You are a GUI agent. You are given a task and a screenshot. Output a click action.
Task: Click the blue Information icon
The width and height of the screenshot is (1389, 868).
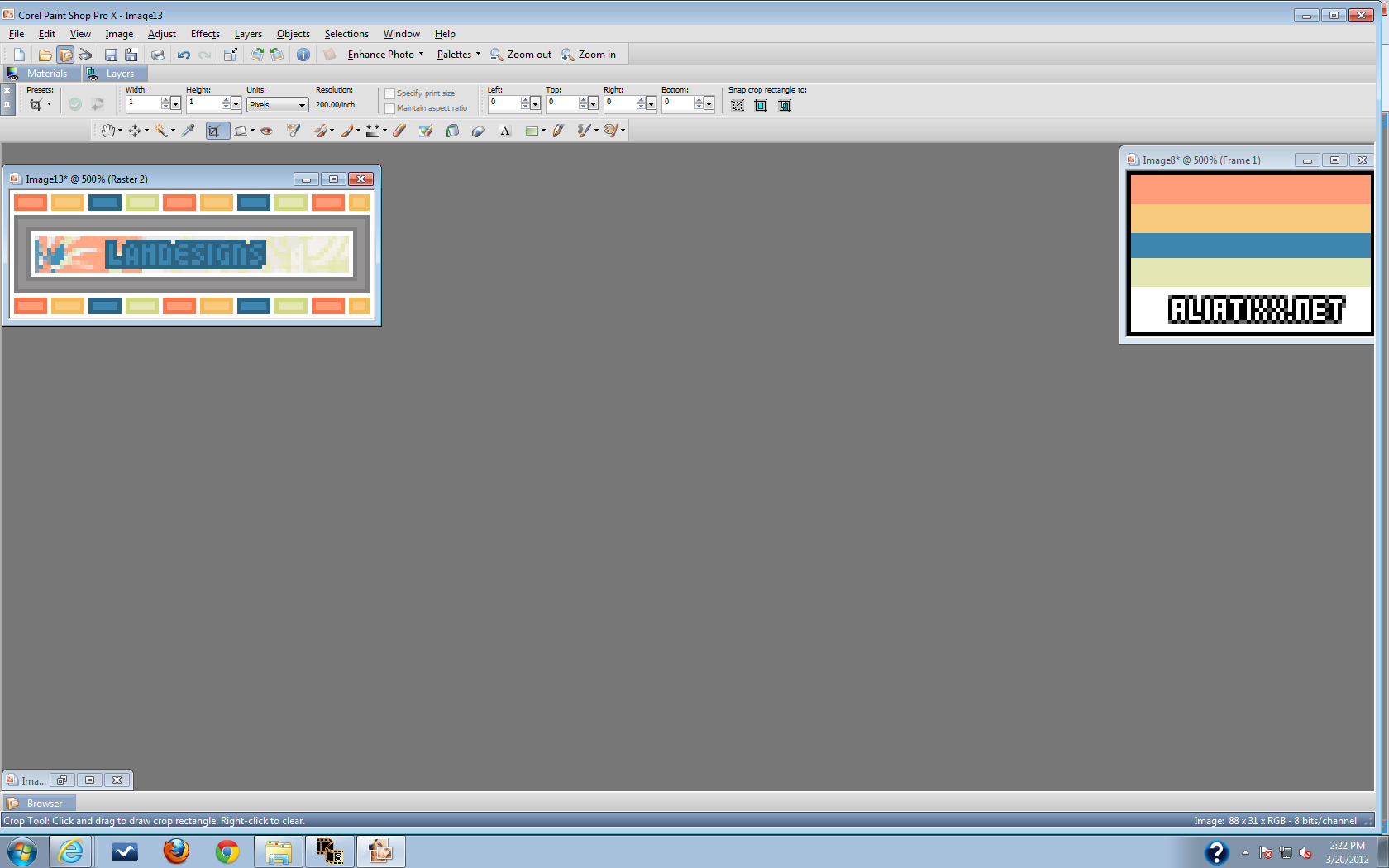click(x=303, y=55)
